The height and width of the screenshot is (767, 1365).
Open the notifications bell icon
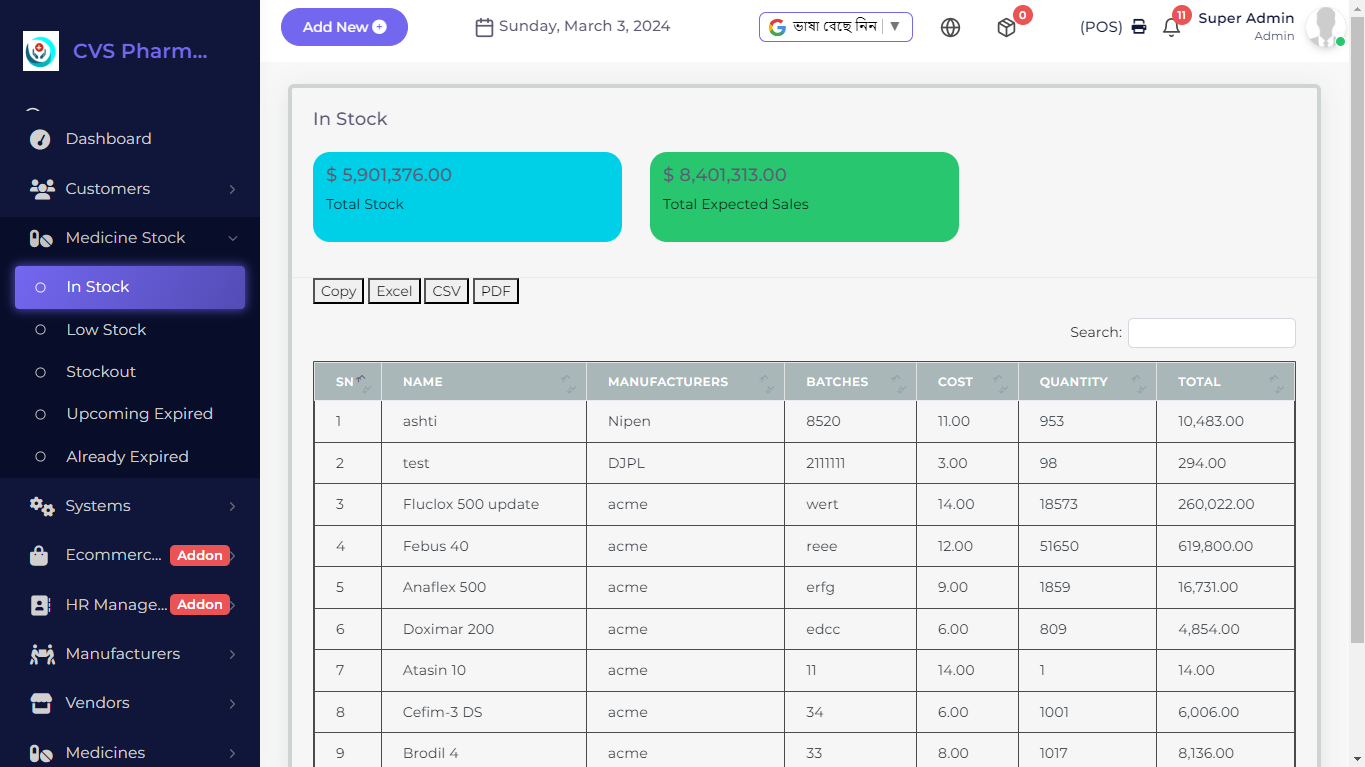[1171, 28]
